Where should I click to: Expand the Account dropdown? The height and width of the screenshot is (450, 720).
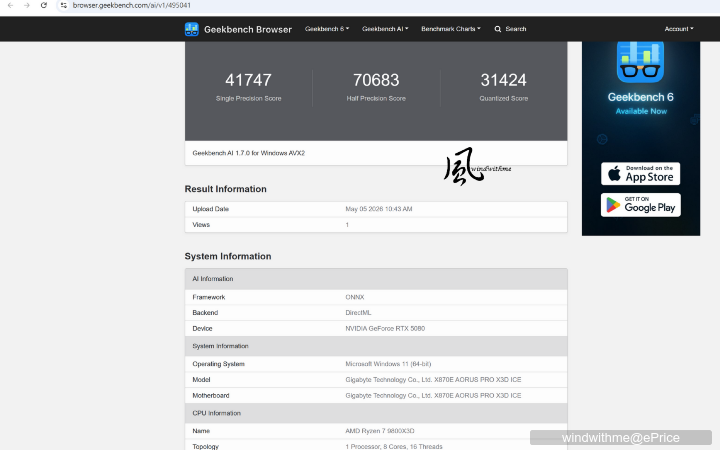click(679, 29)
